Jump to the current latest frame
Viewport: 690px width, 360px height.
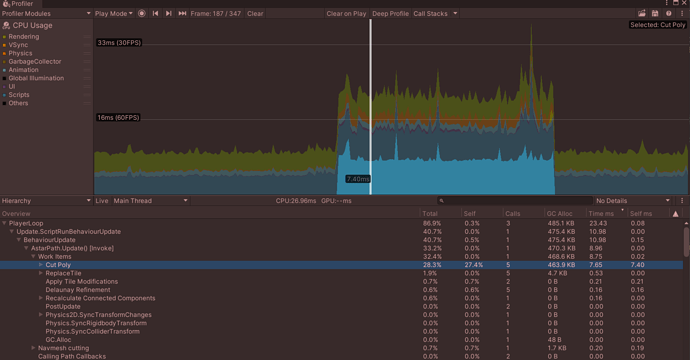(x=182, y=14)
